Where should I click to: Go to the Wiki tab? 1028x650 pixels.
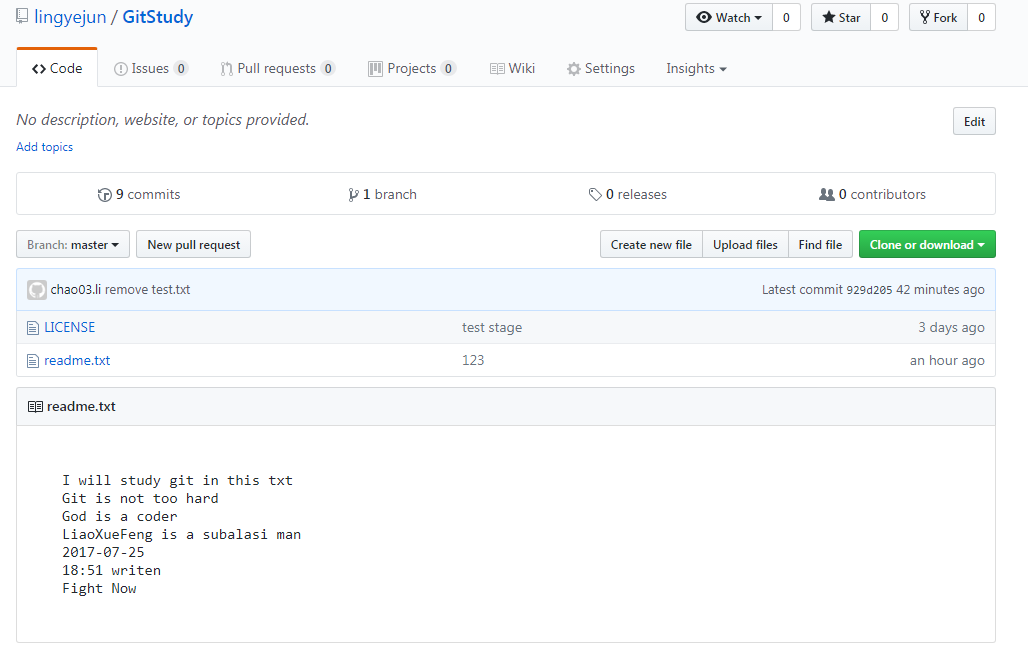512,69
